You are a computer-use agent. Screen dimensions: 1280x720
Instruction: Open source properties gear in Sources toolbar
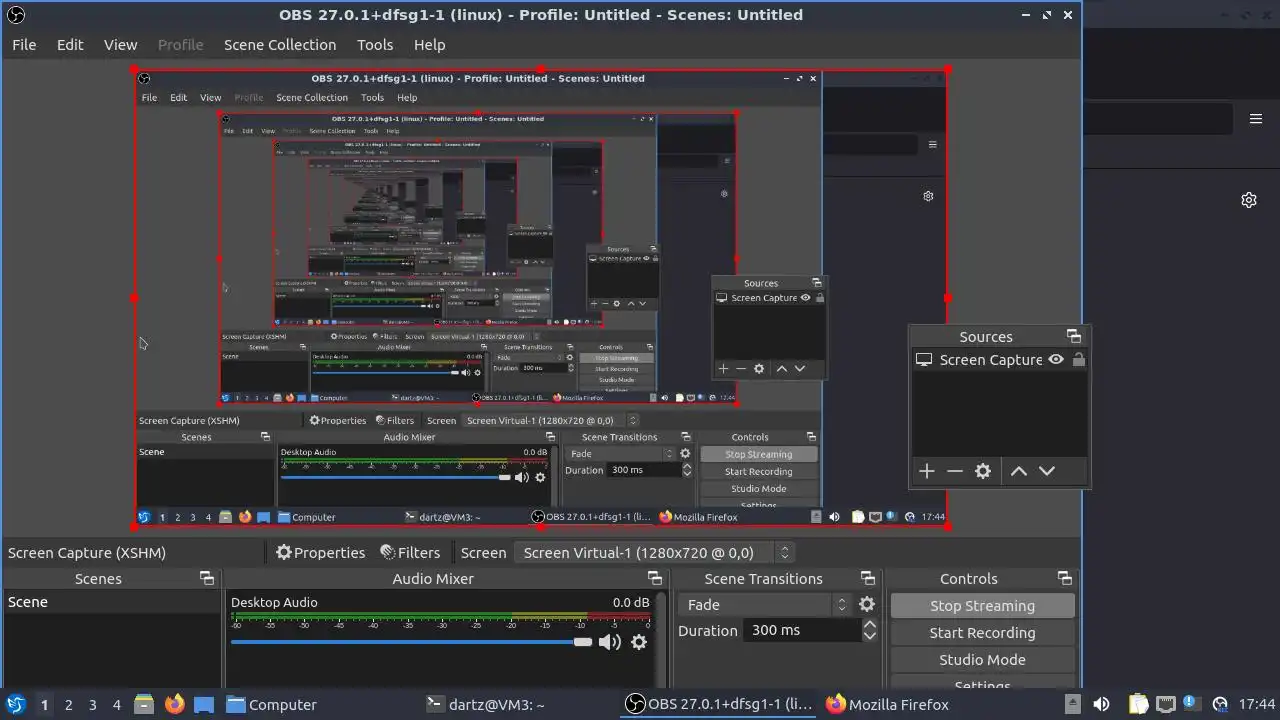click(983, 471)
